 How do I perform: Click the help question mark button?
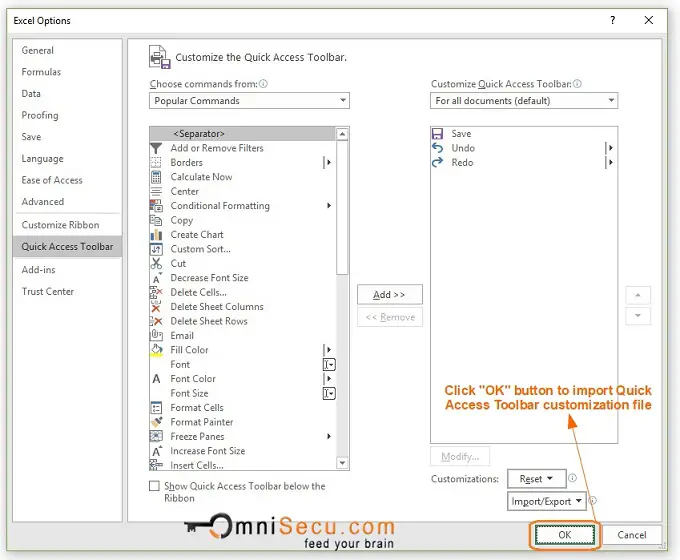tap(612, 20)
